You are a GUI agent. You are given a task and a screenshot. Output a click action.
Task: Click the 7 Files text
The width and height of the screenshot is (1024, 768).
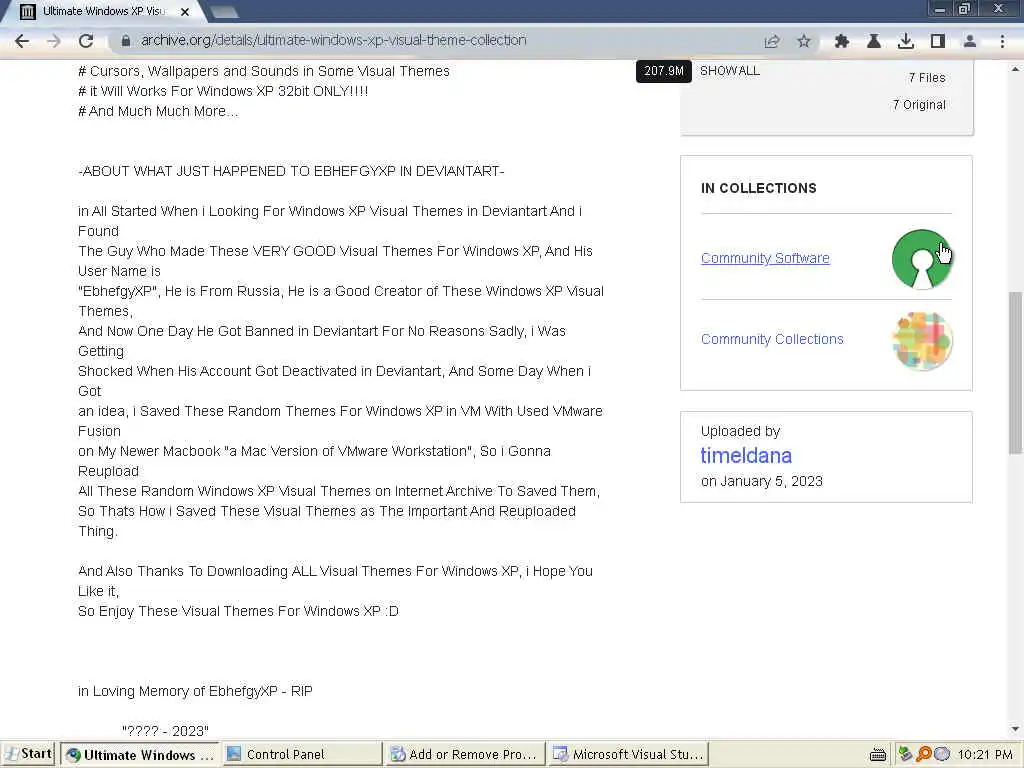pyautogui.click(x=927, y=78)
